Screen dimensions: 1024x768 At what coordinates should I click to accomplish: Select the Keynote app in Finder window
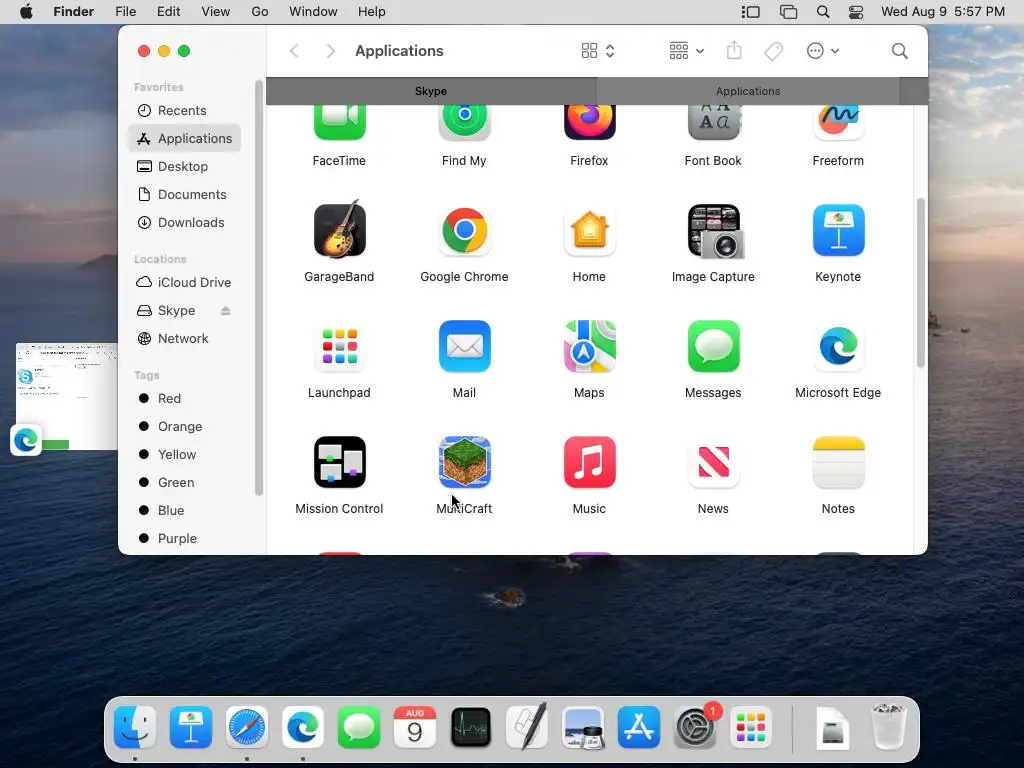pos(839,230)
